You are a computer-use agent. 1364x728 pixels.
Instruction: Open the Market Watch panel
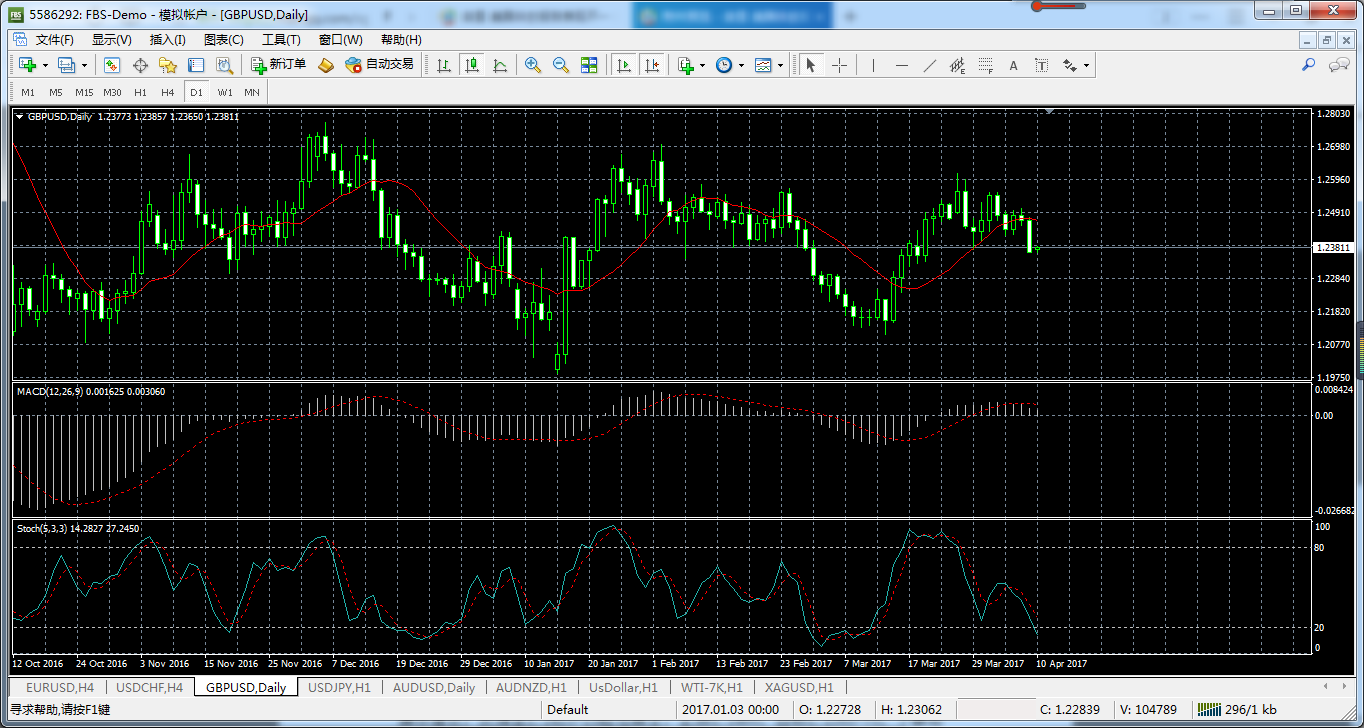[112, 65]
